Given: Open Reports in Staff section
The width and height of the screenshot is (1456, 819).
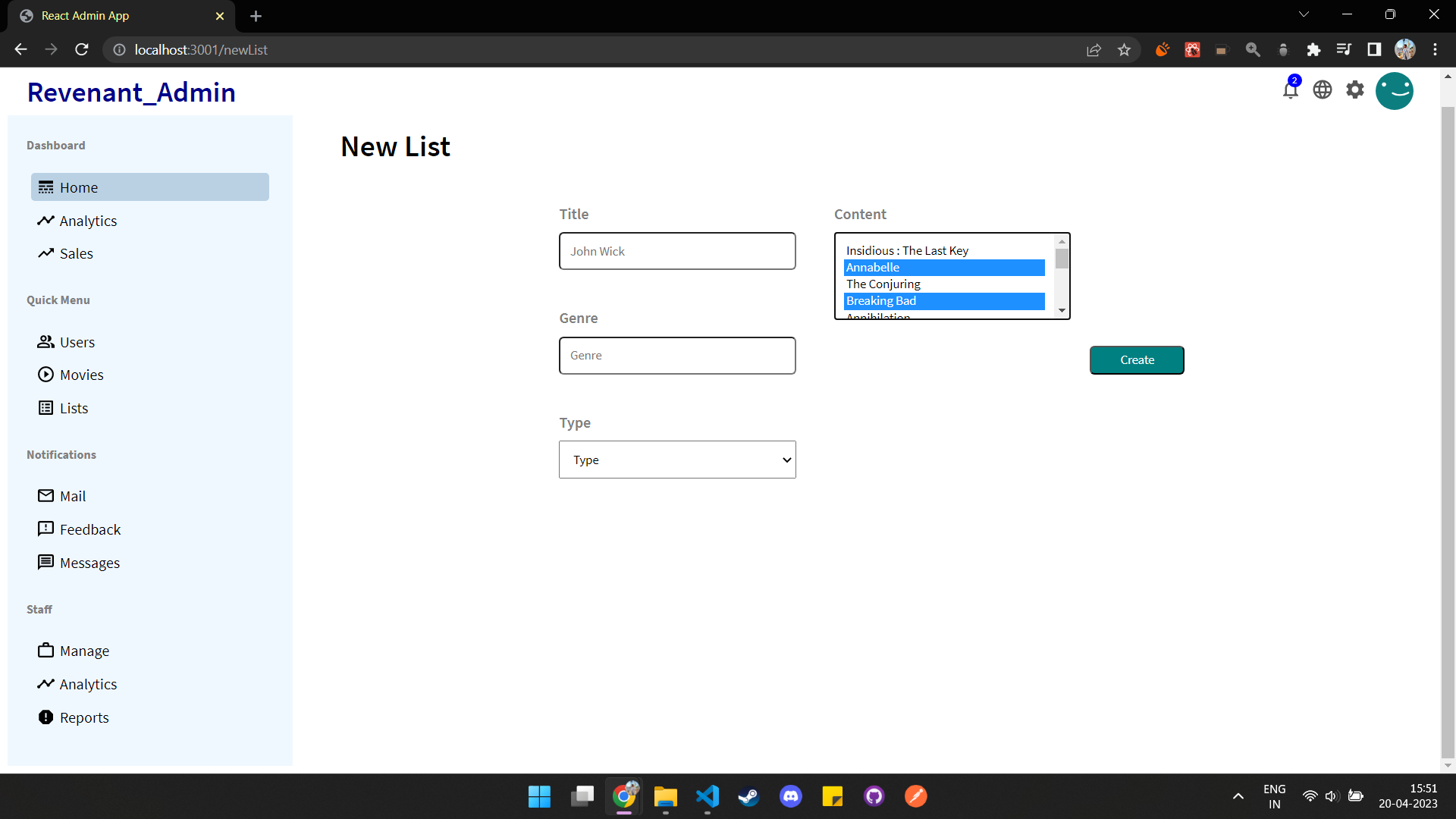Looking at the screenshot, I should [x=84, y=717].
